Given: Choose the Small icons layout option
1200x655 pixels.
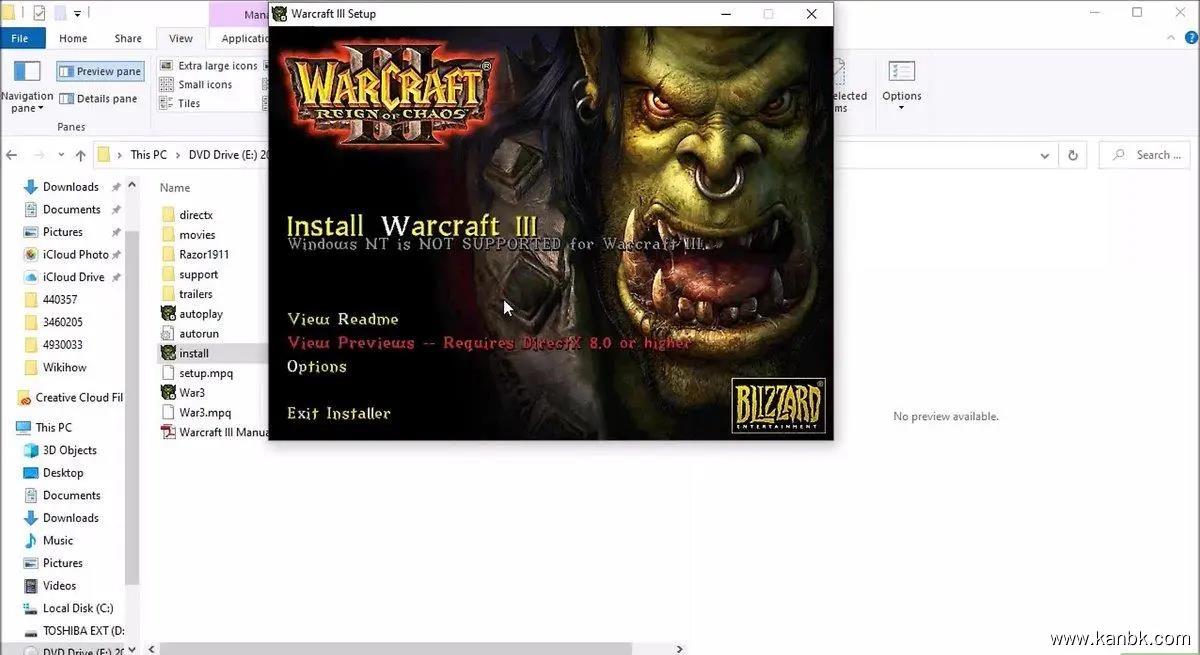Looking at the screenshot, I should [205, 85].
